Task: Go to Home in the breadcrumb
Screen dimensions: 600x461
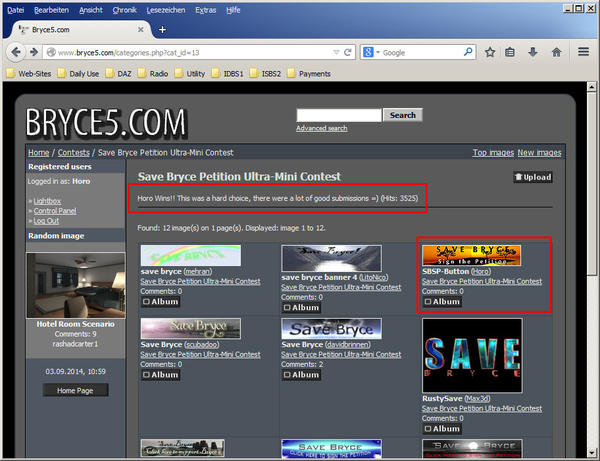Action: [x=38, y=153]
